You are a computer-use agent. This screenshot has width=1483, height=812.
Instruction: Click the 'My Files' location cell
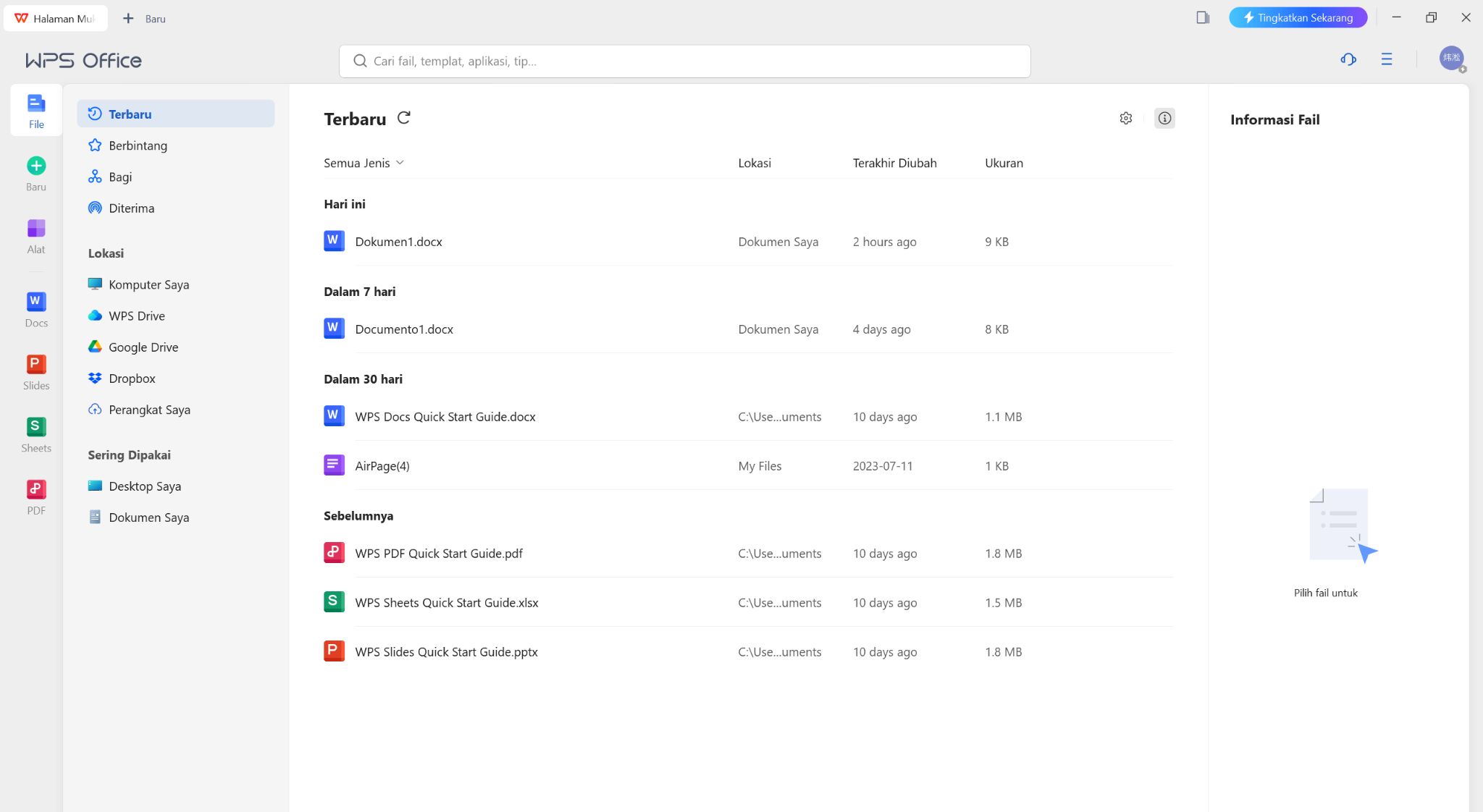760,466
